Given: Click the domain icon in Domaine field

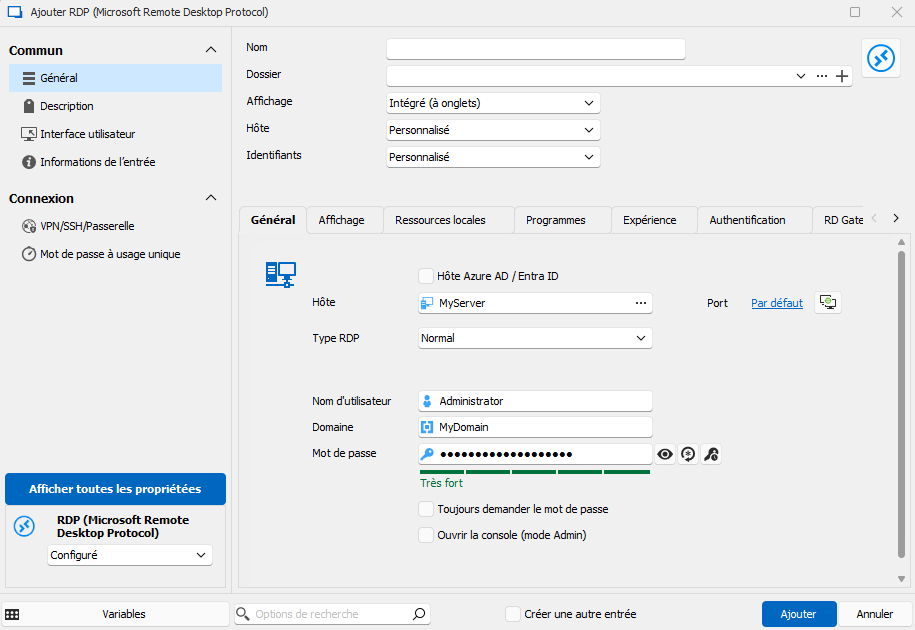Looking at the screenshot, I should pyautogui.click(x=427, y=427).
